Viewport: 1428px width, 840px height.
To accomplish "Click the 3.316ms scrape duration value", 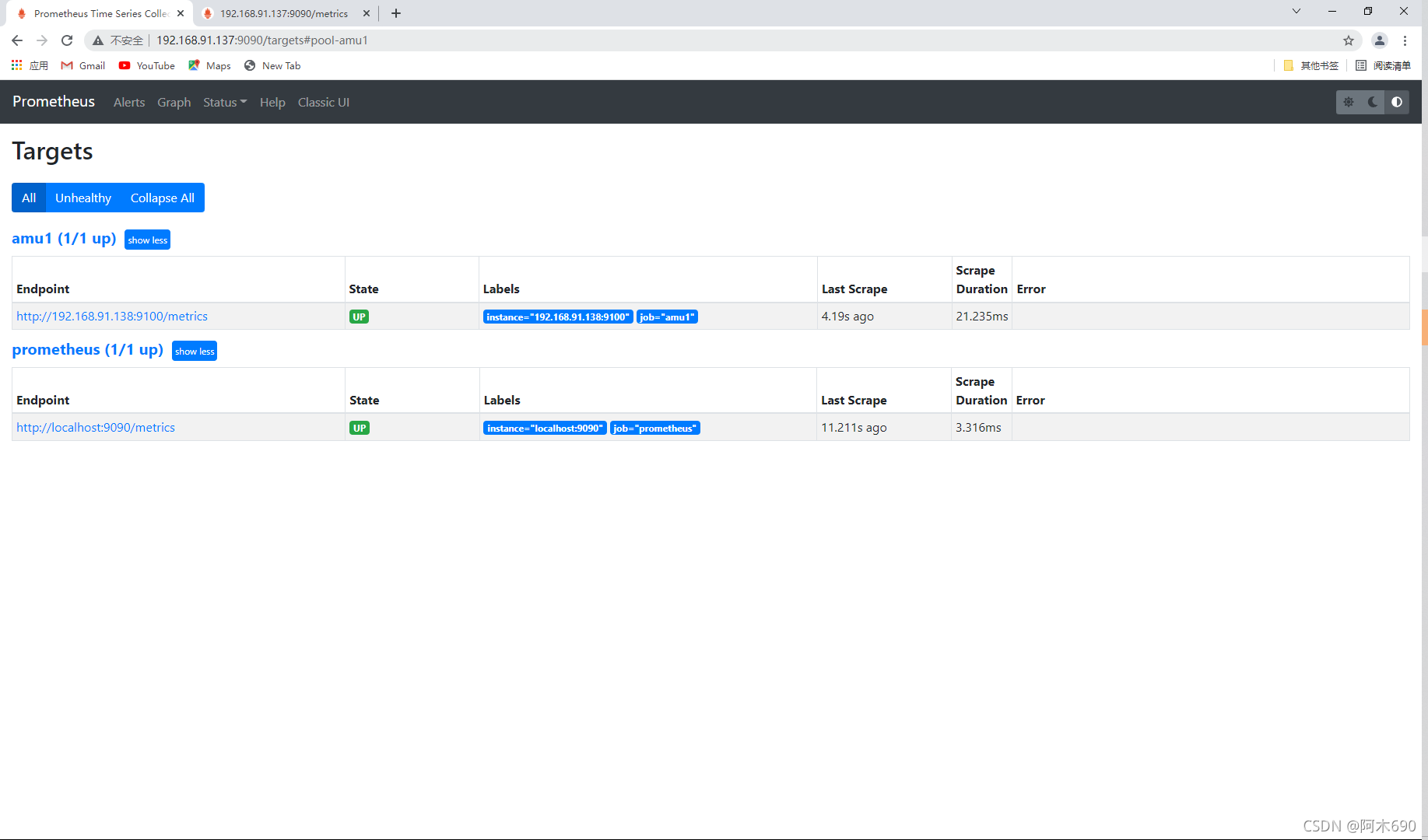I will pyautogui.click(x=978, y=428).
